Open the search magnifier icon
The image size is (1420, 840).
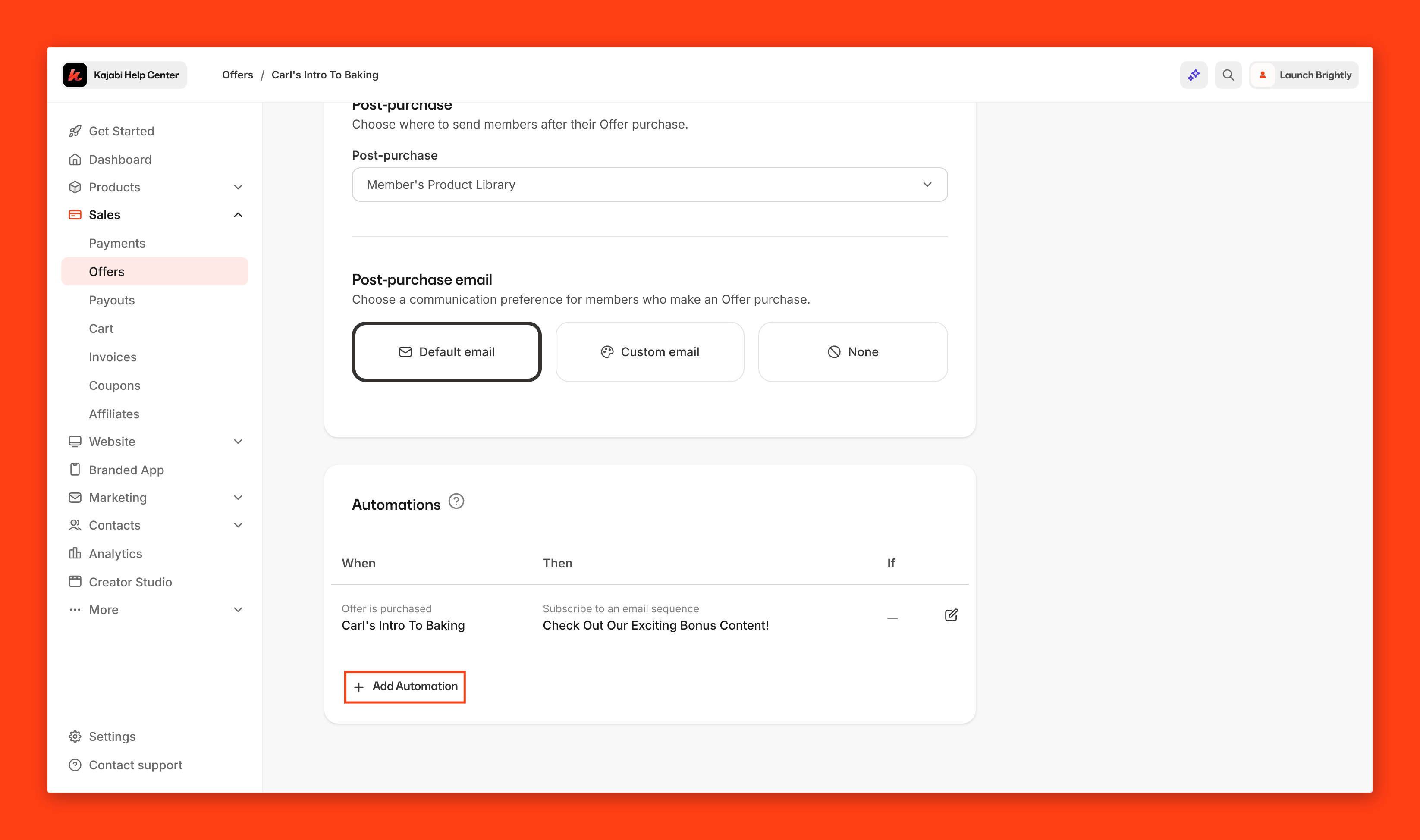point(1228,75)
